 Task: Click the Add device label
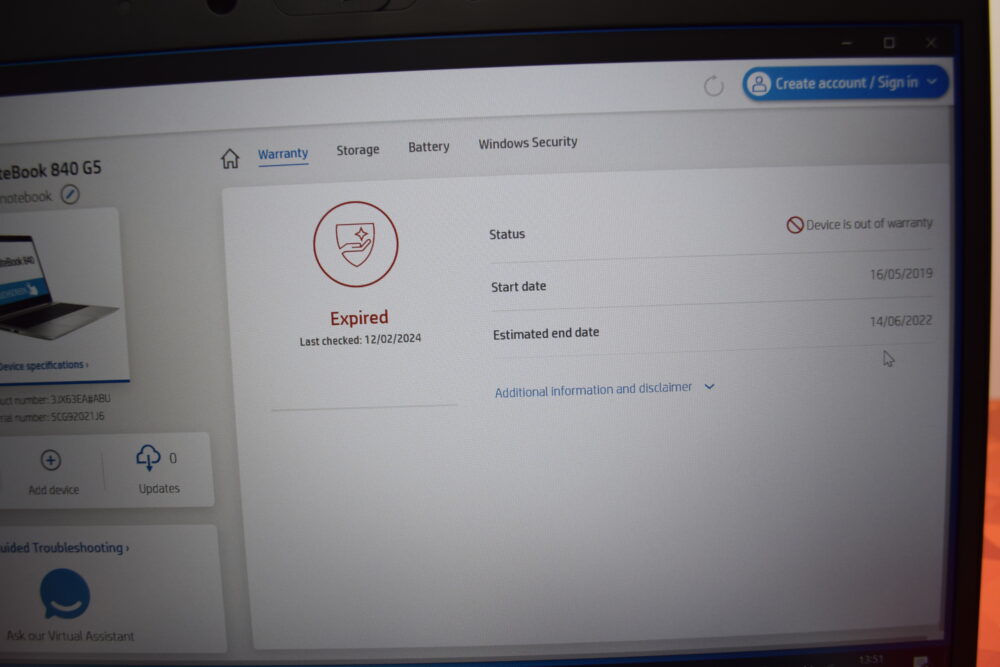(x=54, y=490)
